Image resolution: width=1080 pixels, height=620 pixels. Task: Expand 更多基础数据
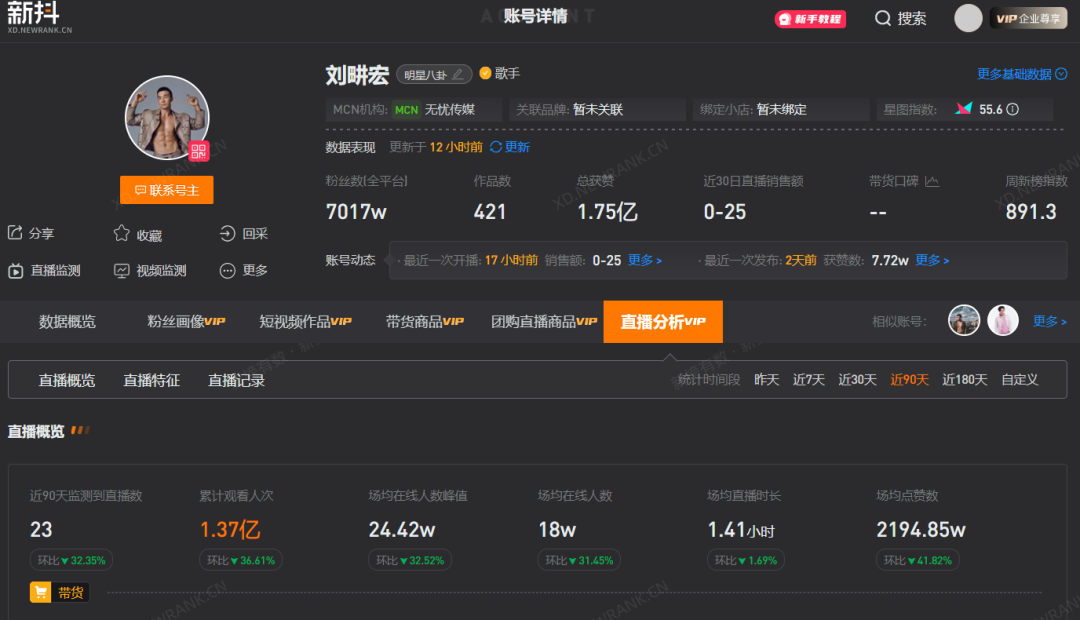(1022, 74)
